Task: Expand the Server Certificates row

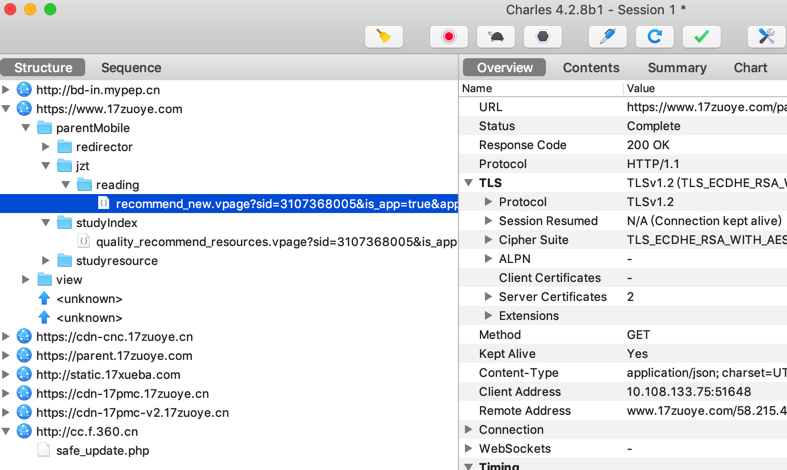Action: [488, 297]
